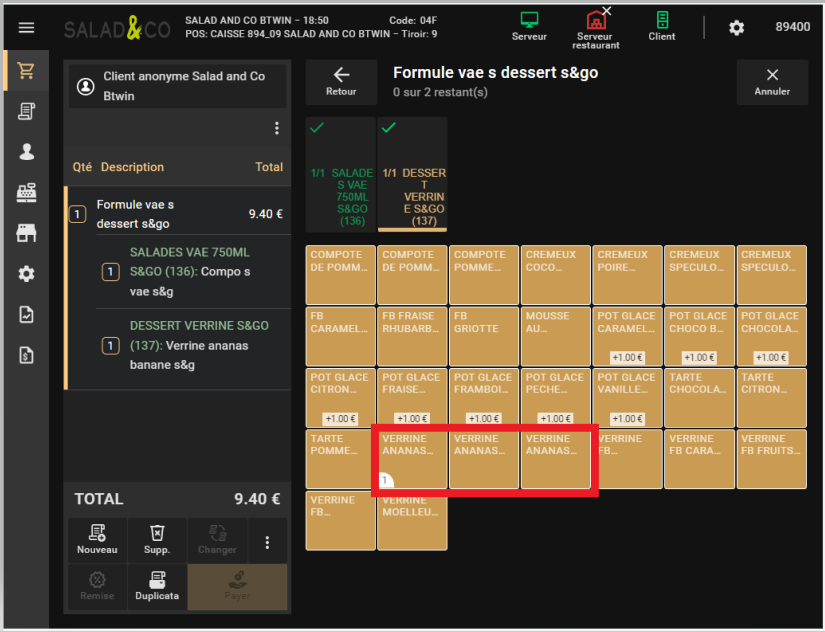Viewport: 825px width, 632px height.
Task: Add TARTE CHOCOLA dessert tile
Action: click(x=699, y=398)
